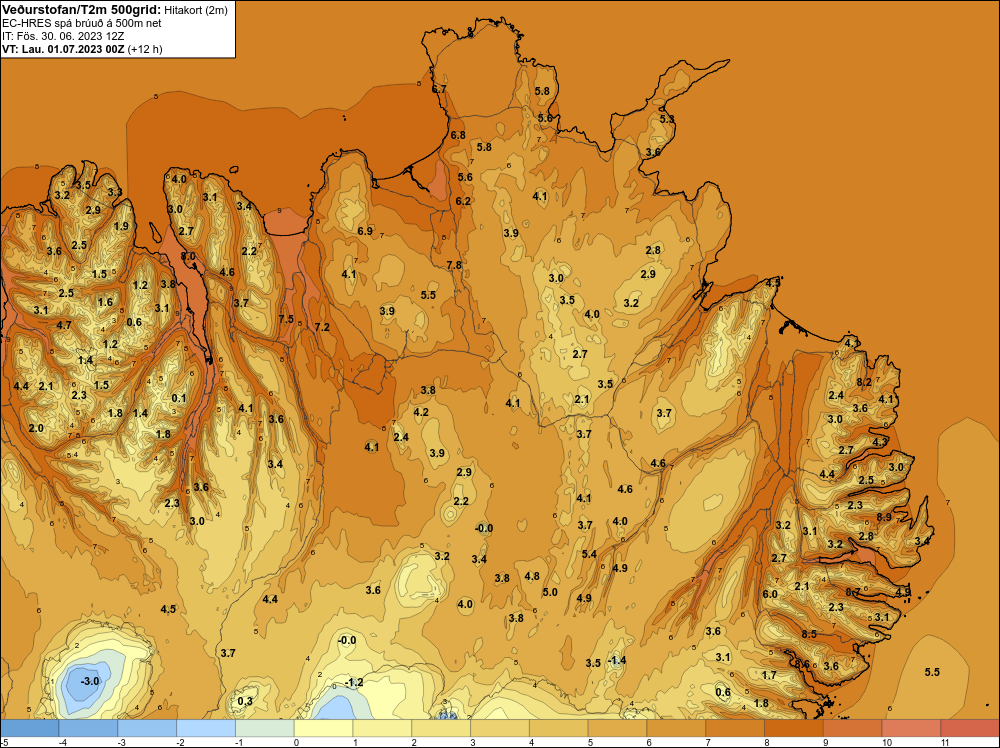The width and height of the screenshot is (1000, 748).
Task: Click the 1.6 temperature reading
Action: click(105, 302)
